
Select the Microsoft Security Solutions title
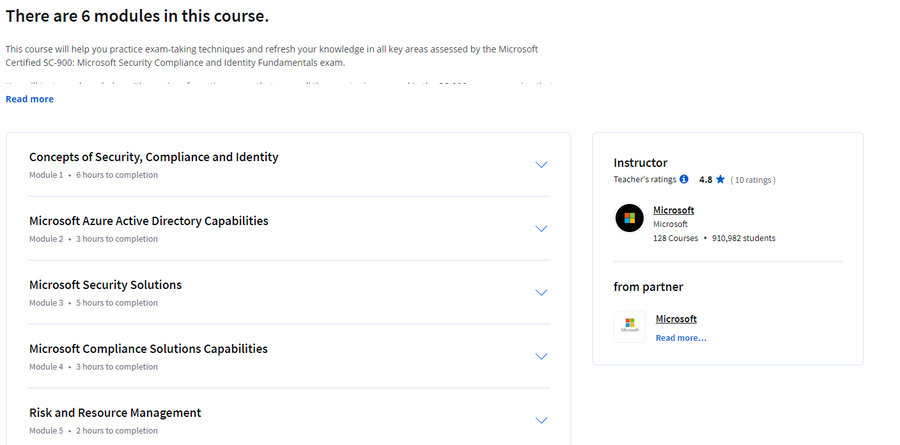[x=106, y=285]
